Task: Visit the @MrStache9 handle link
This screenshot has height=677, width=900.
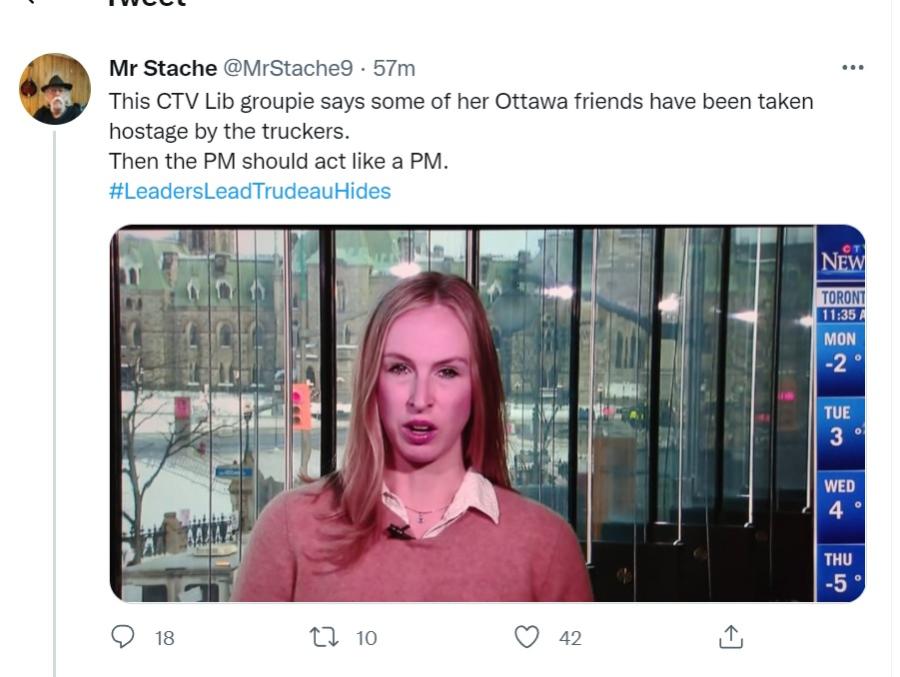Action: coord(287,68)
